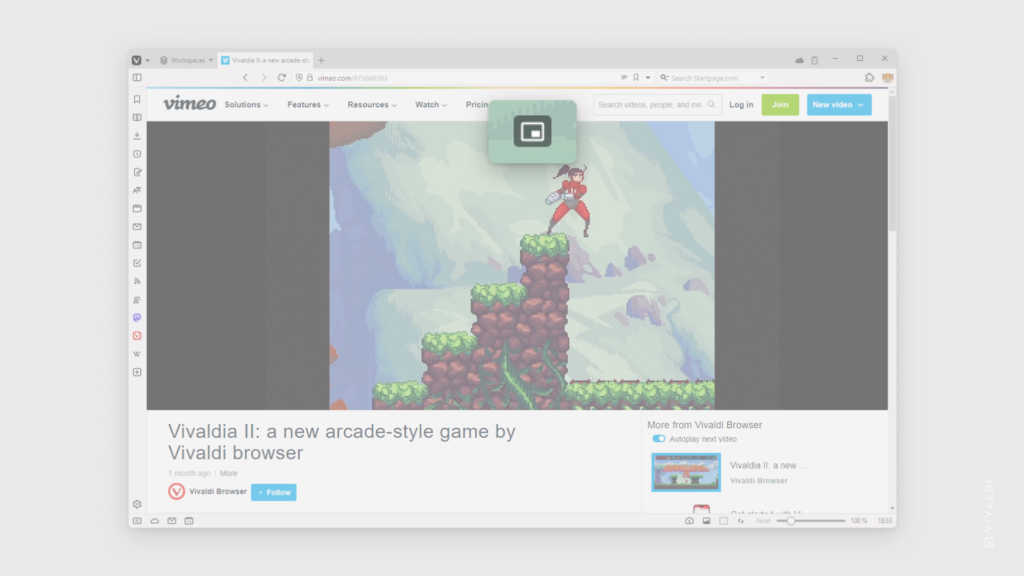The image size is (1024, 576).
Task: Toggle the side panel visibility icon
Action: pos(137,78)
